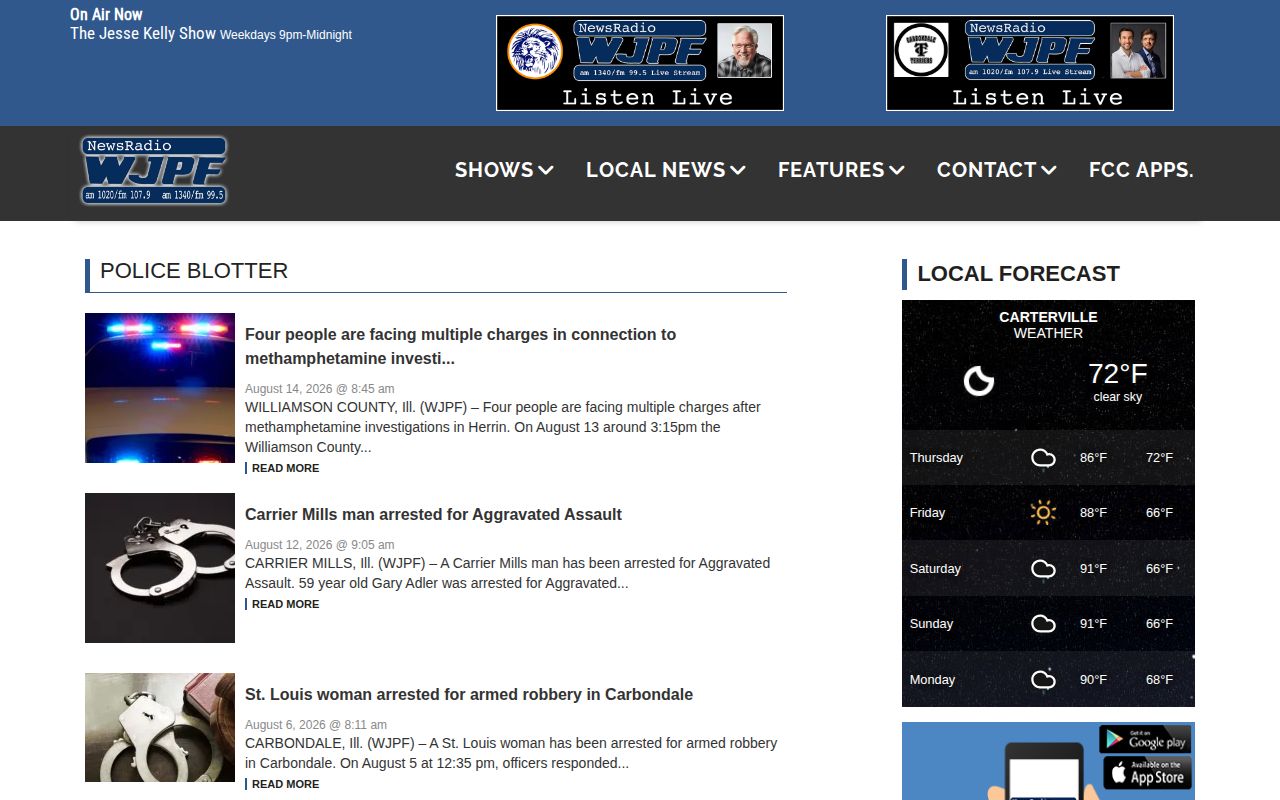Tap the App Store download badge
This screenshot has width=1280, height=800.
point(1147,773)
